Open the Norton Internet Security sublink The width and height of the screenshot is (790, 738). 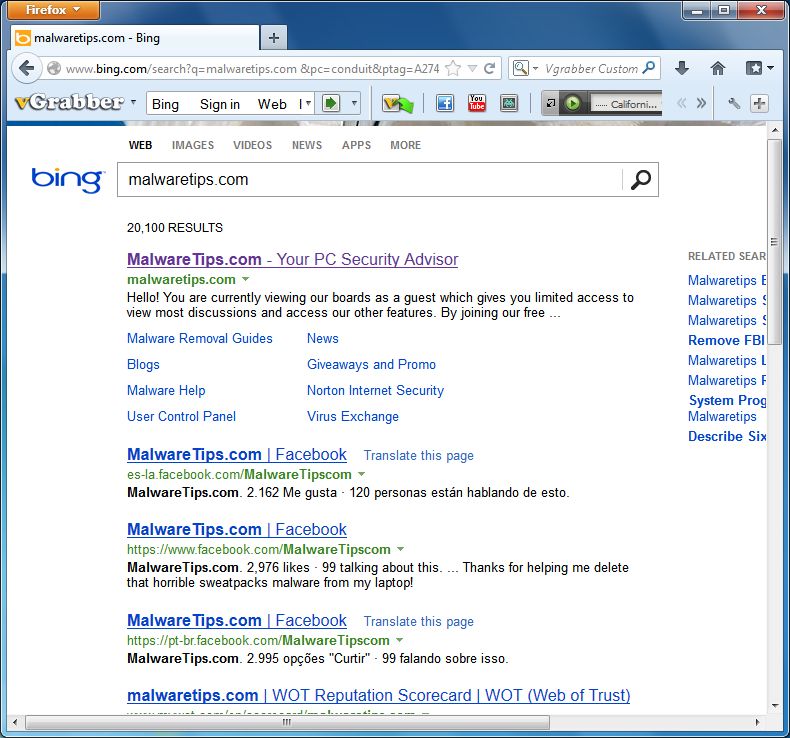click(x=375, y=390)
